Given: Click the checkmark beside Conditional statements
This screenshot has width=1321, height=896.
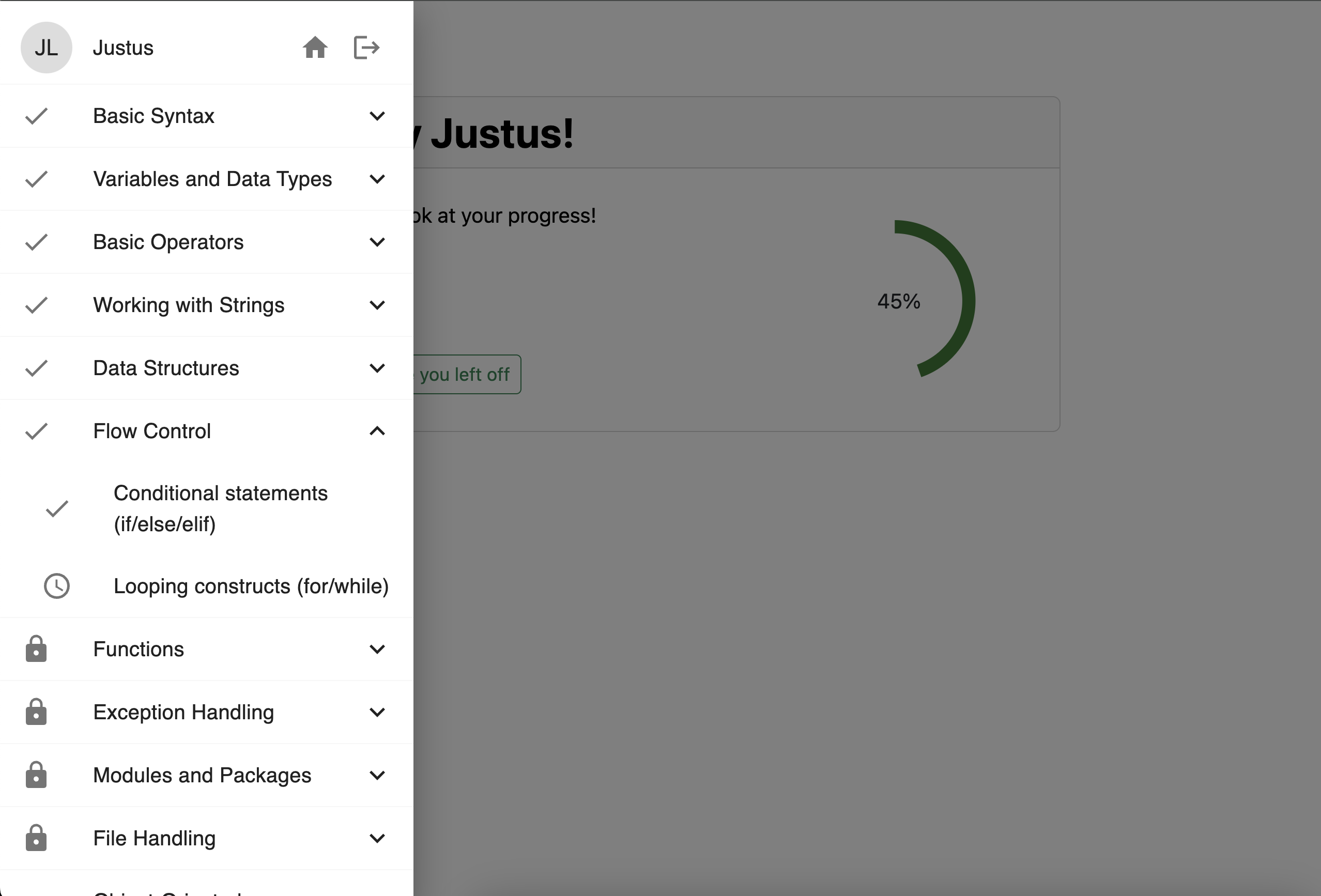Looking at the screenshot, I should pyautogui.click(x=57, y=508).
